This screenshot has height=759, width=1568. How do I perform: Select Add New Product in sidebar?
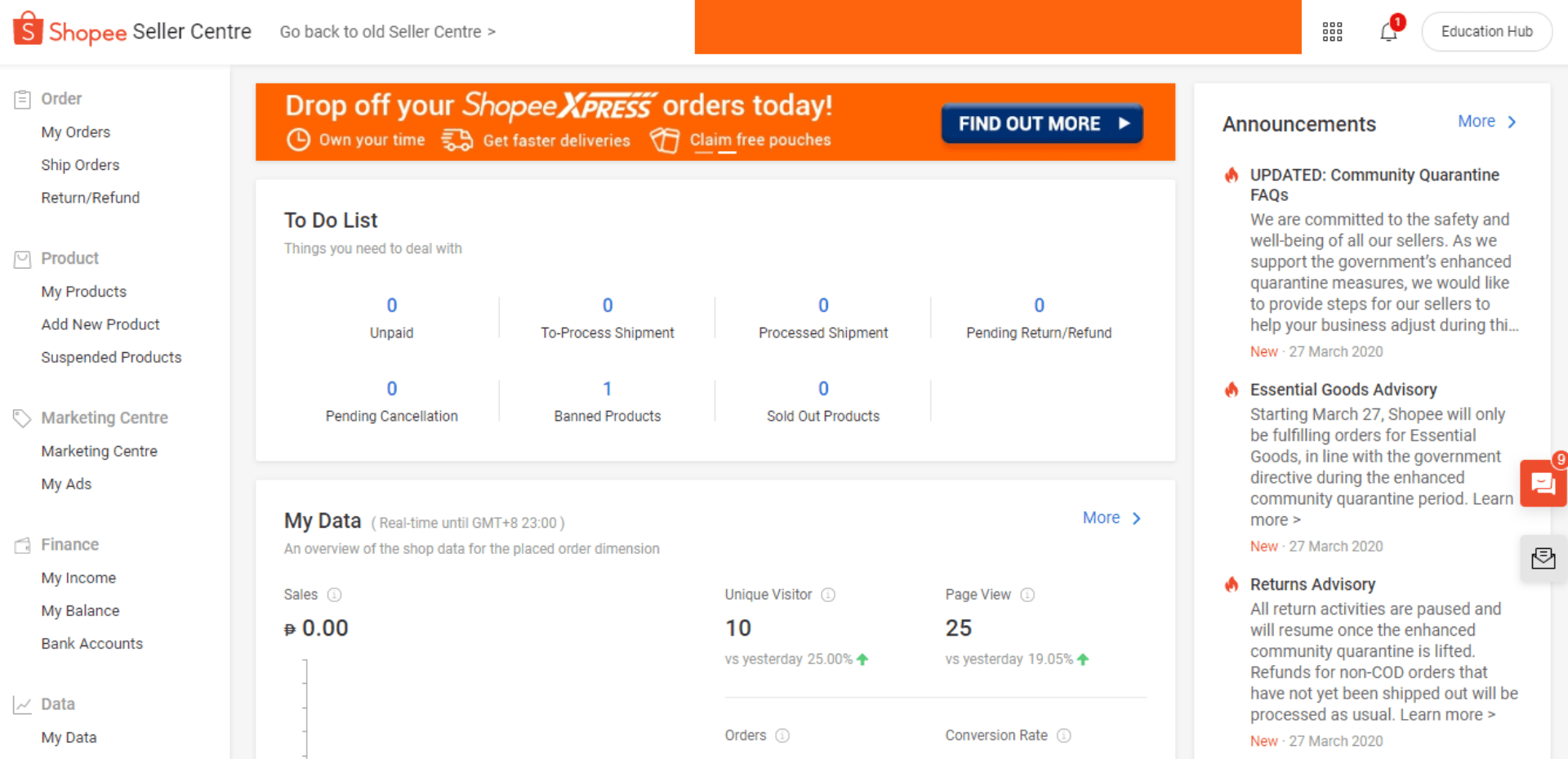(x=100, y=324)
